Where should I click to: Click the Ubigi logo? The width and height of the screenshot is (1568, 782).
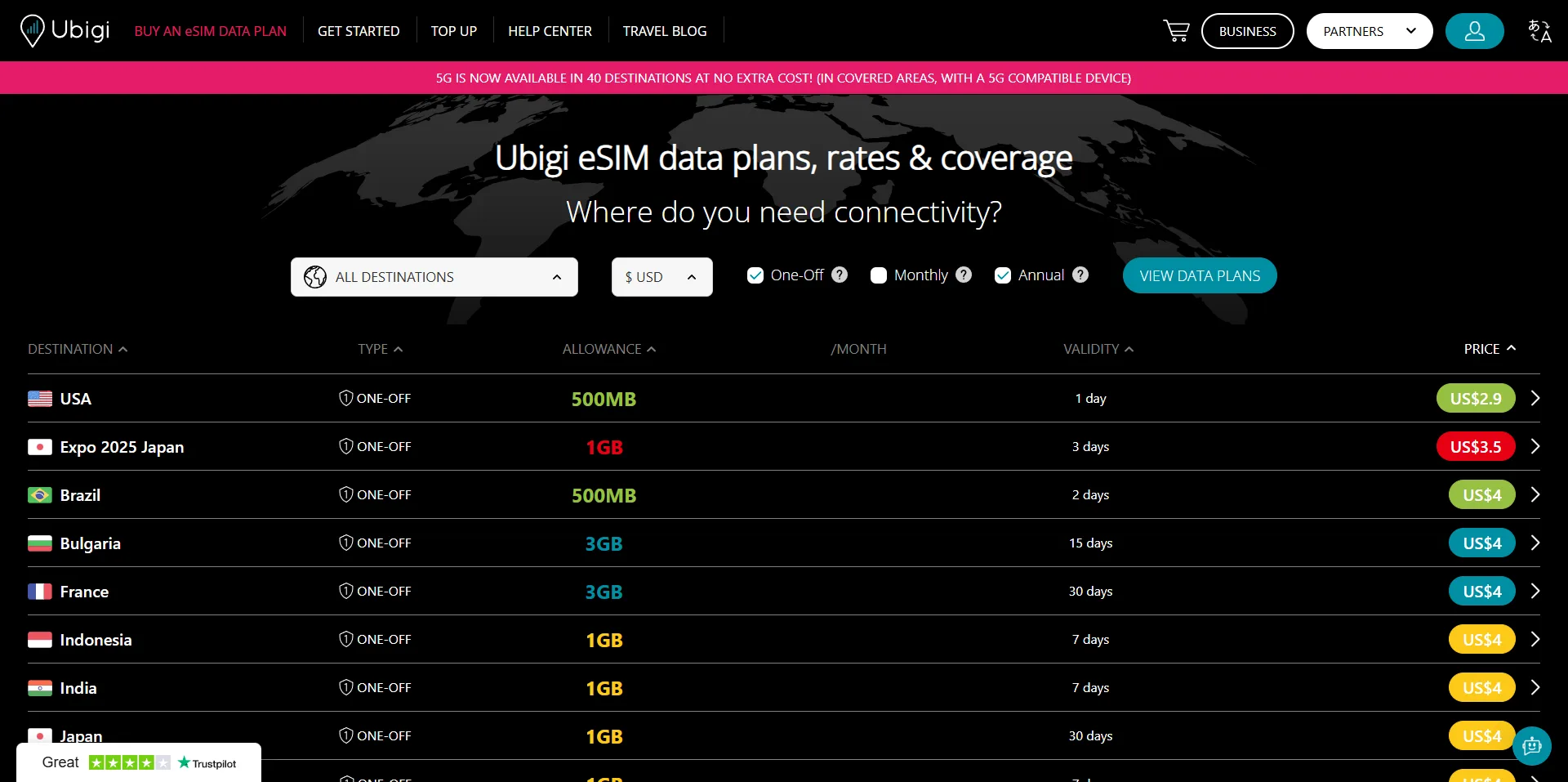point(65,31)
